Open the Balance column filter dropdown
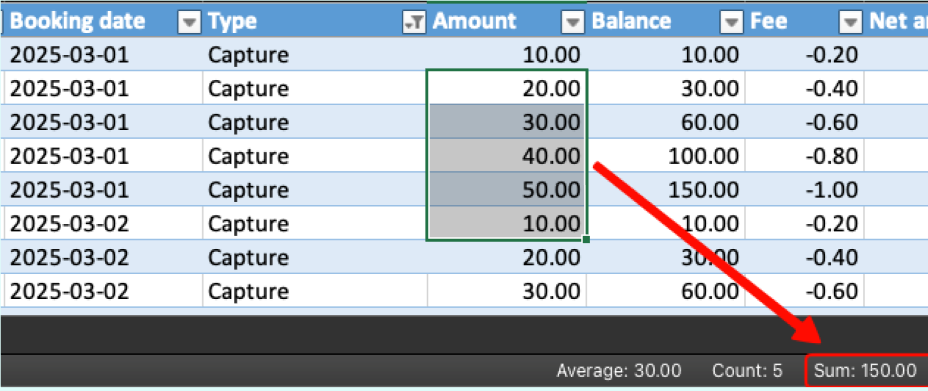Image resolution: width=928 pixels, height=391 pixels. [x=732, y=22]
